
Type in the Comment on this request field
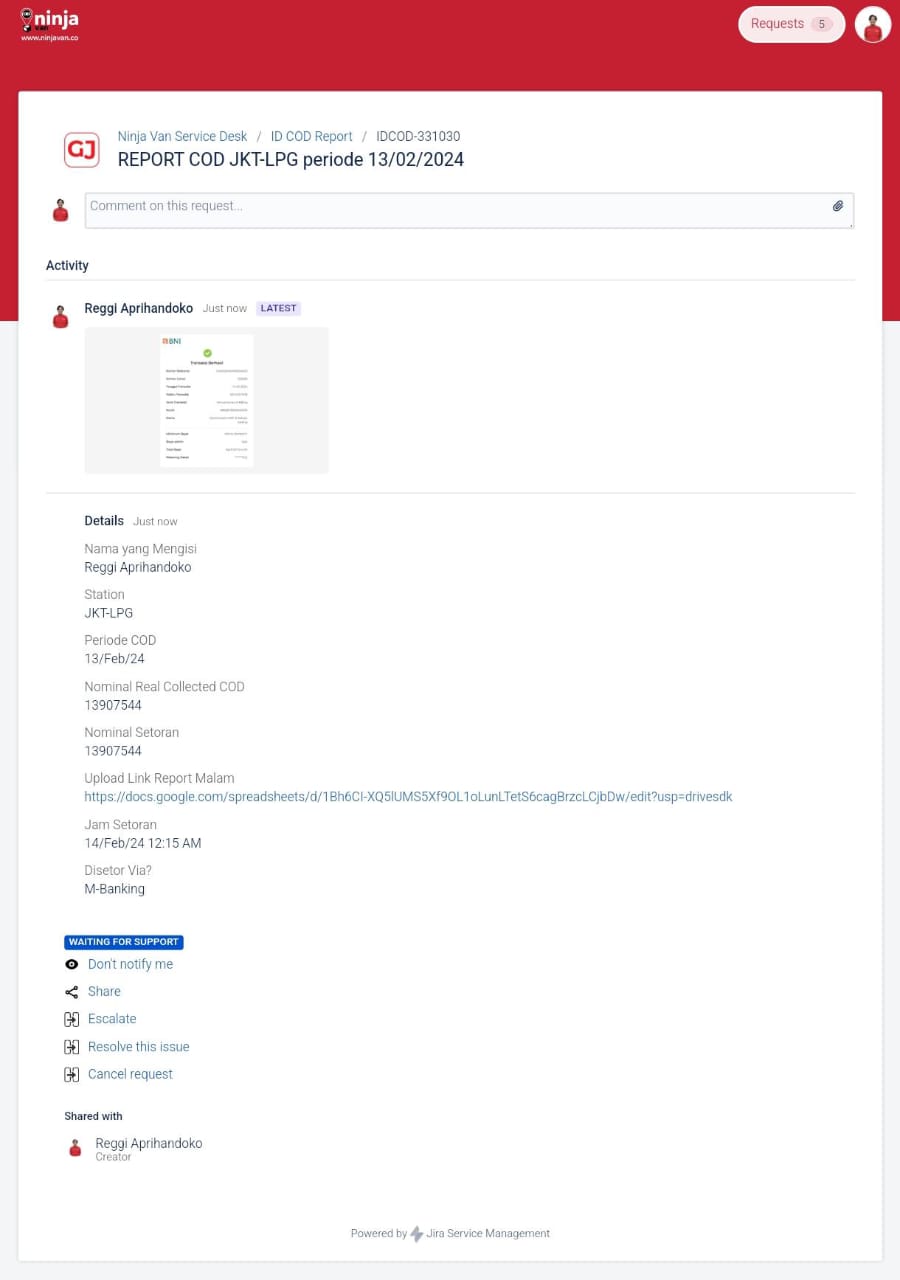455,210
